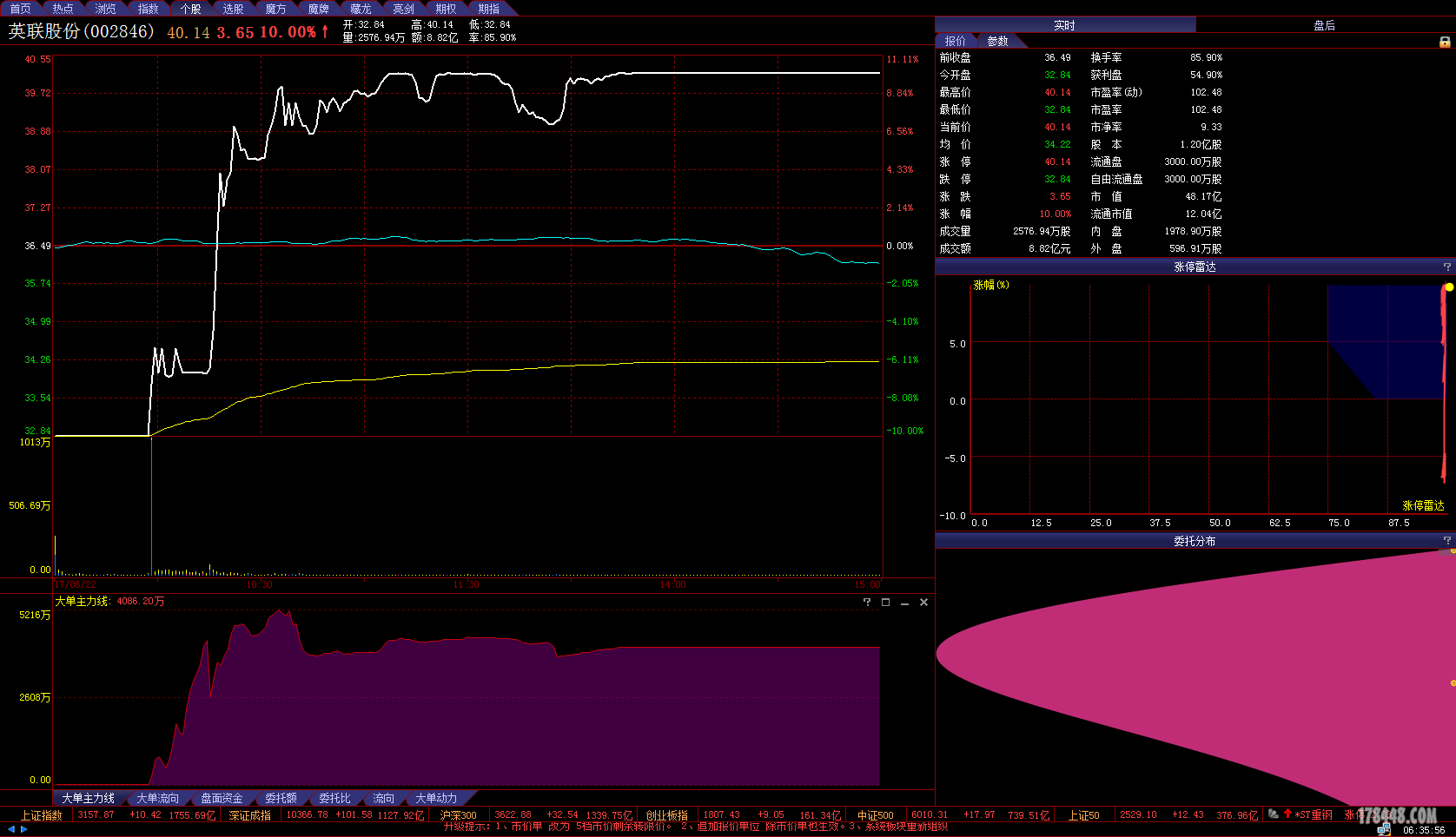Select the 大单主力线 indicator tab

[88, 798]
